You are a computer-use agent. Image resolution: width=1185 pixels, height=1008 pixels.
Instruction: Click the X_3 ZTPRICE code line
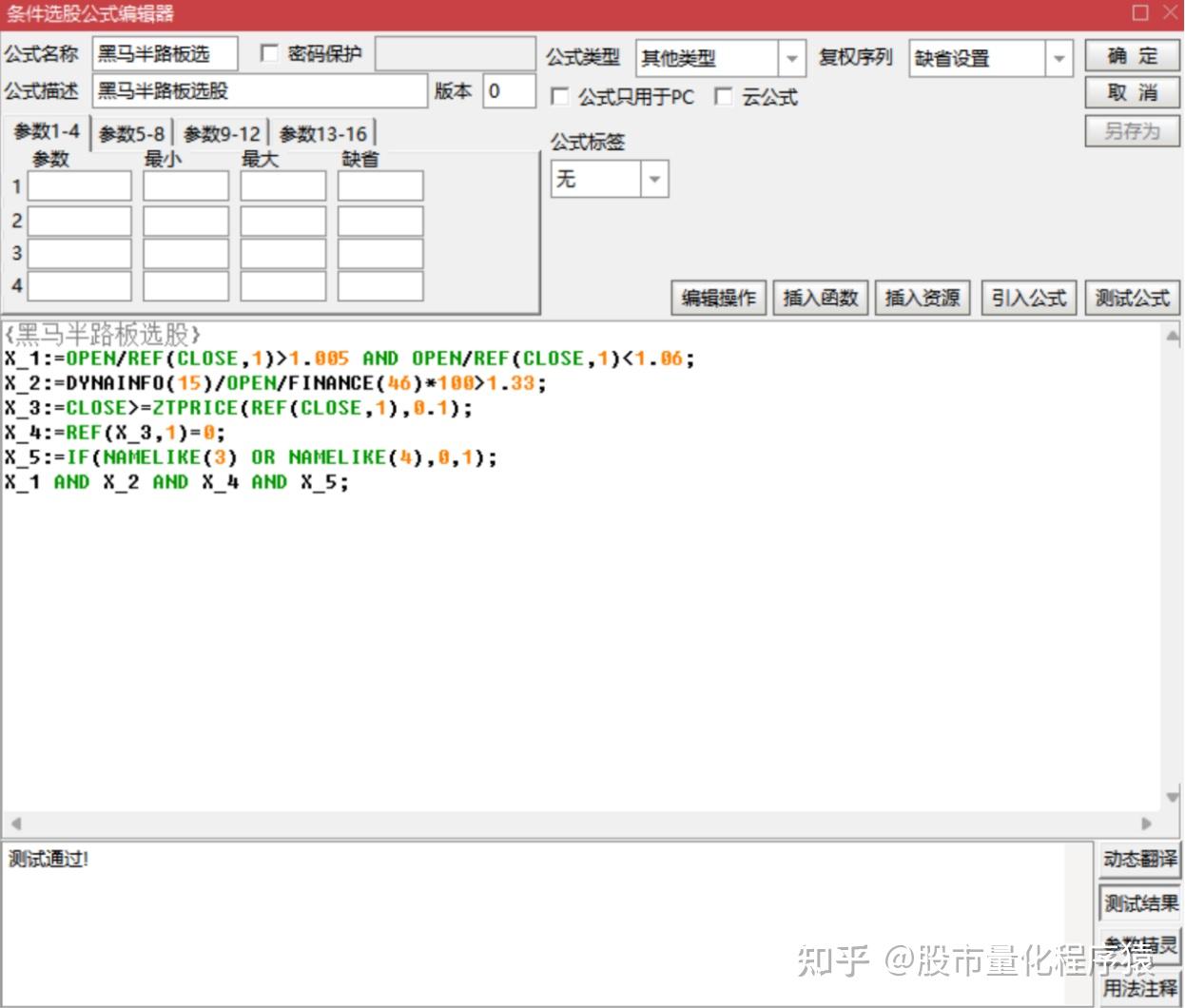(x=239, y=408)
